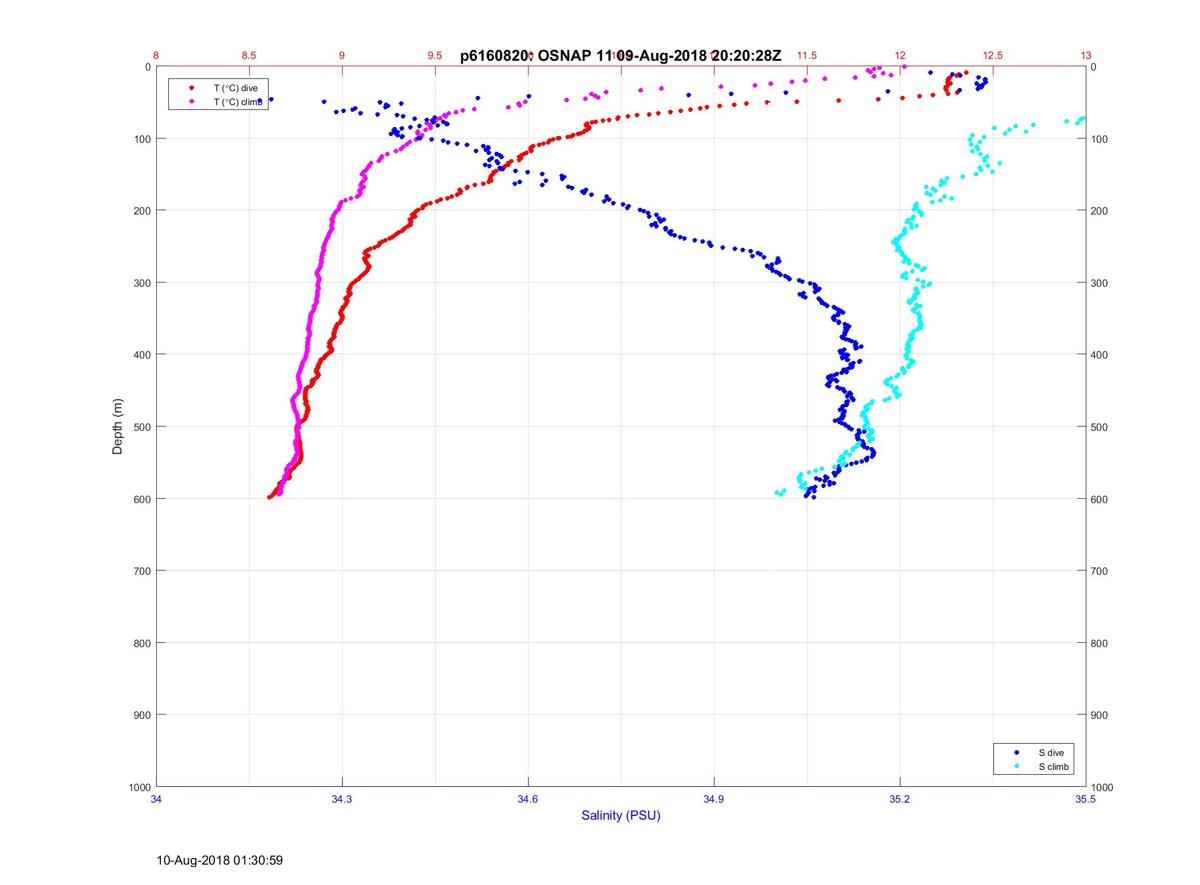This screenshot has width=1200, height=885.
Task: Click the '300' tick on the right depth axis
Action: [x=1101, y=283]
